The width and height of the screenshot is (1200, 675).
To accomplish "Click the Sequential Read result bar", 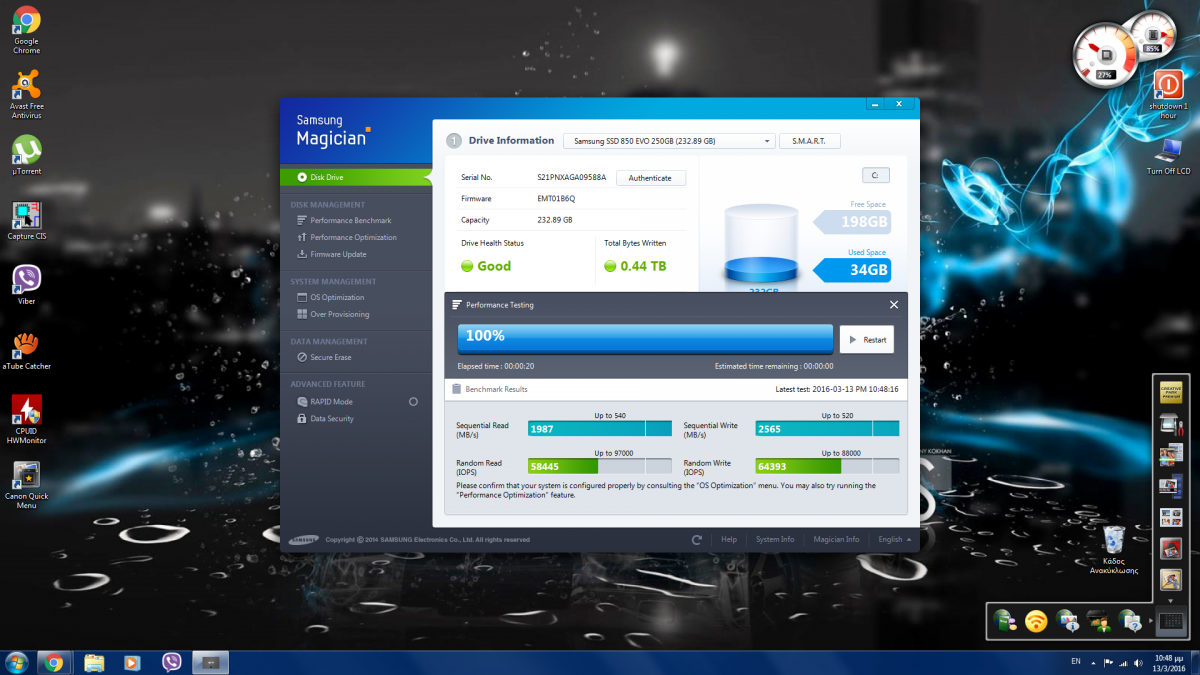I will click(x=600, y=428).
